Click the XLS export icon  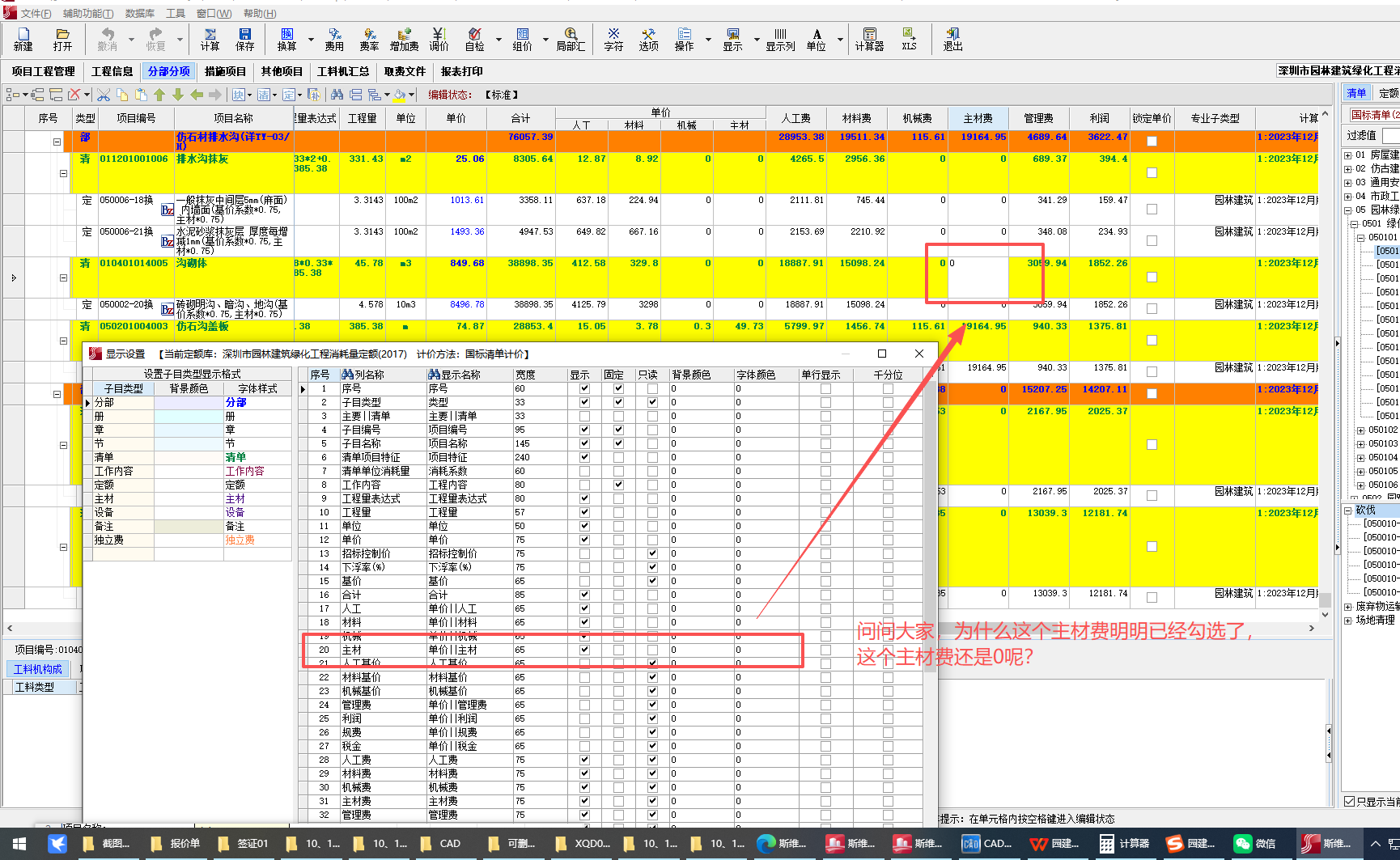click(909, 39)
